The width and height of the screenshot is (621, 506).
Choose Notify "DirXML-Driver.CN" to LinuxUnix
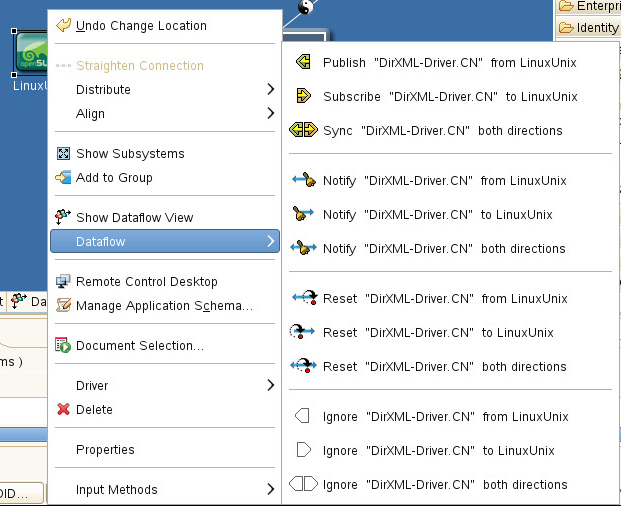tap(450, 215)
